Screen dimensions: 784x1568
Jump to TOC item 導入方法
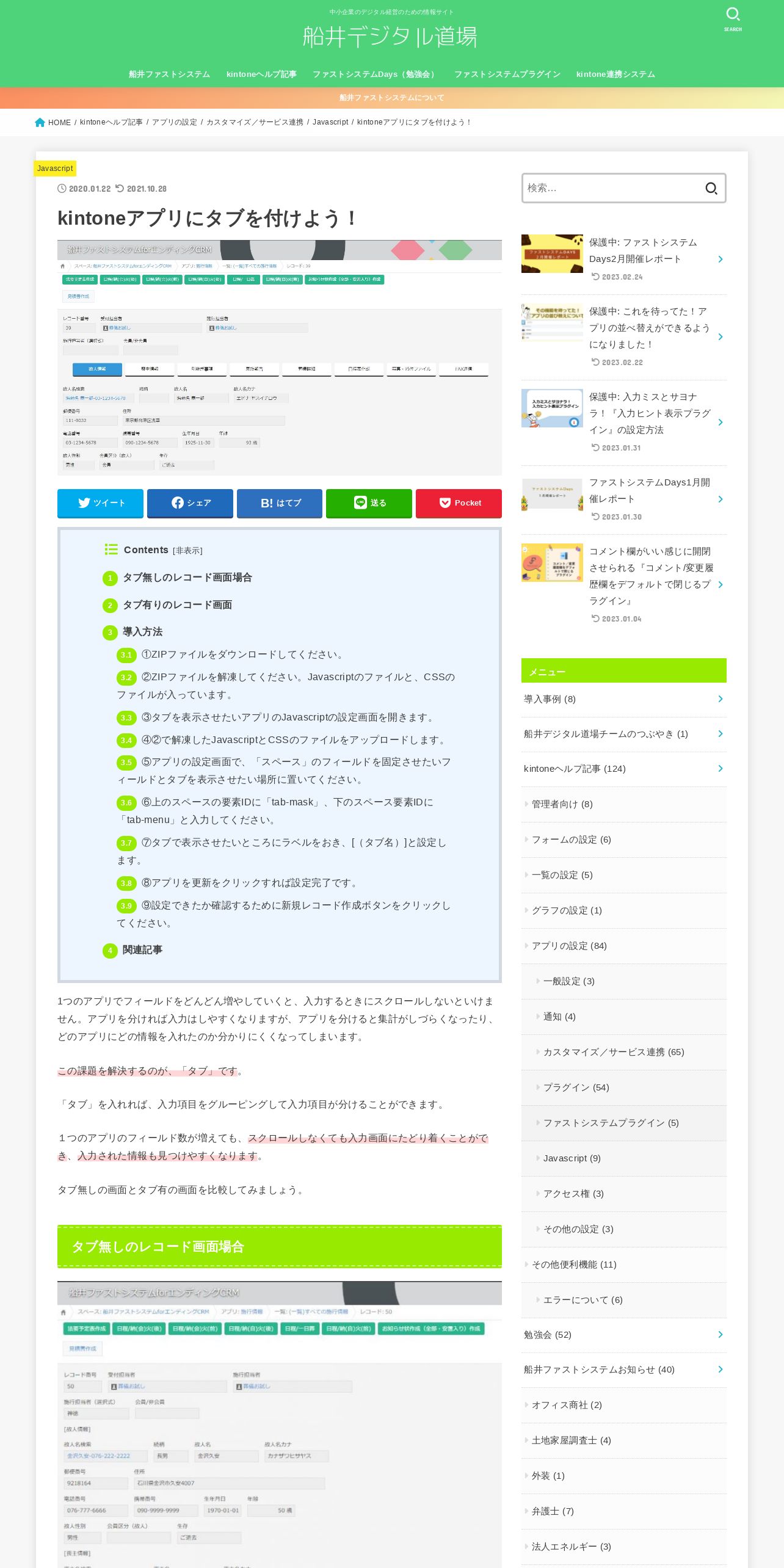tap(142, 632)
